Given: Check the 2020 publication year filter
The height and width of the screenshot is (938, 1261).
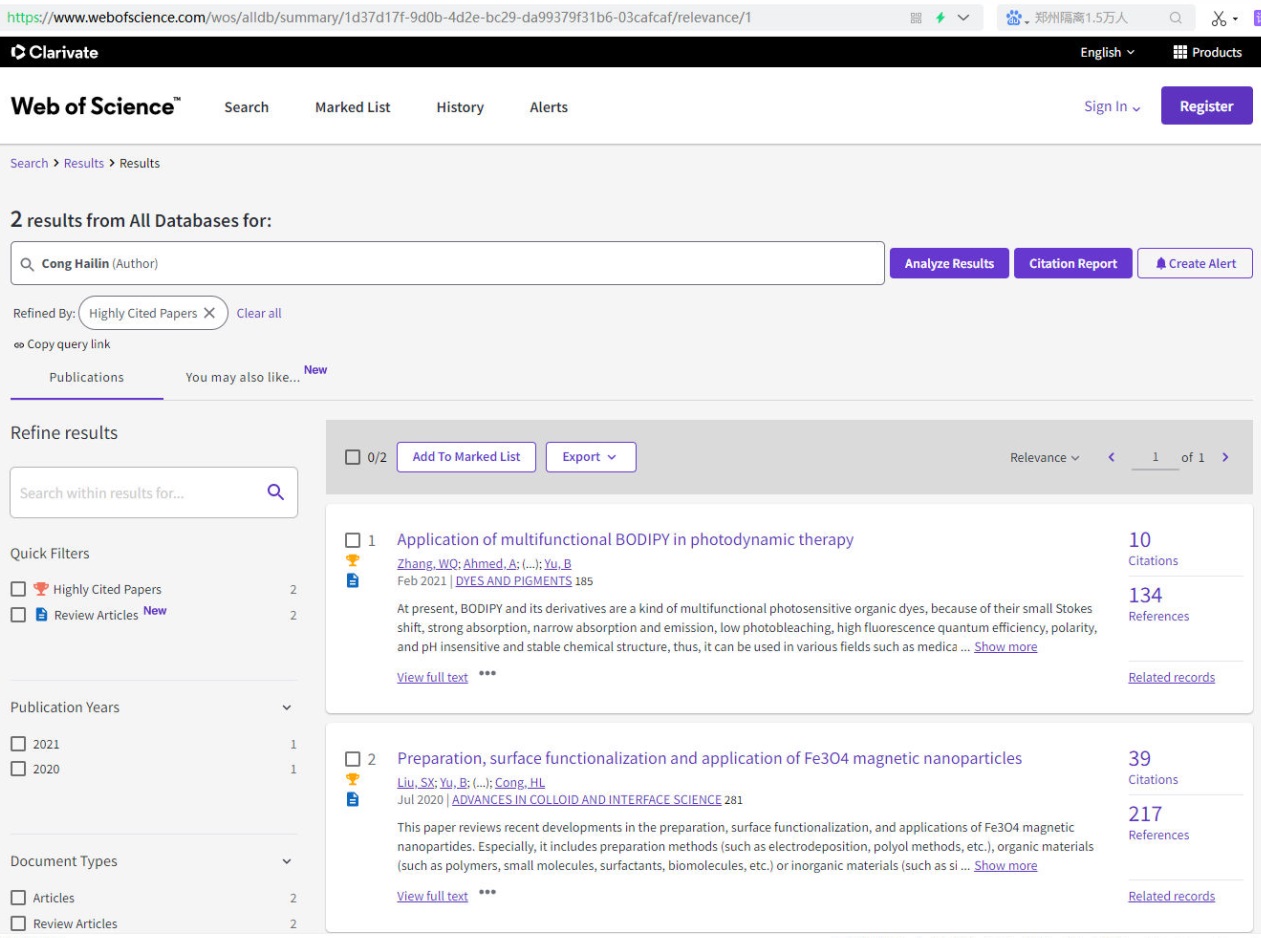Looking at the screenshot, I should pos(17,769).
